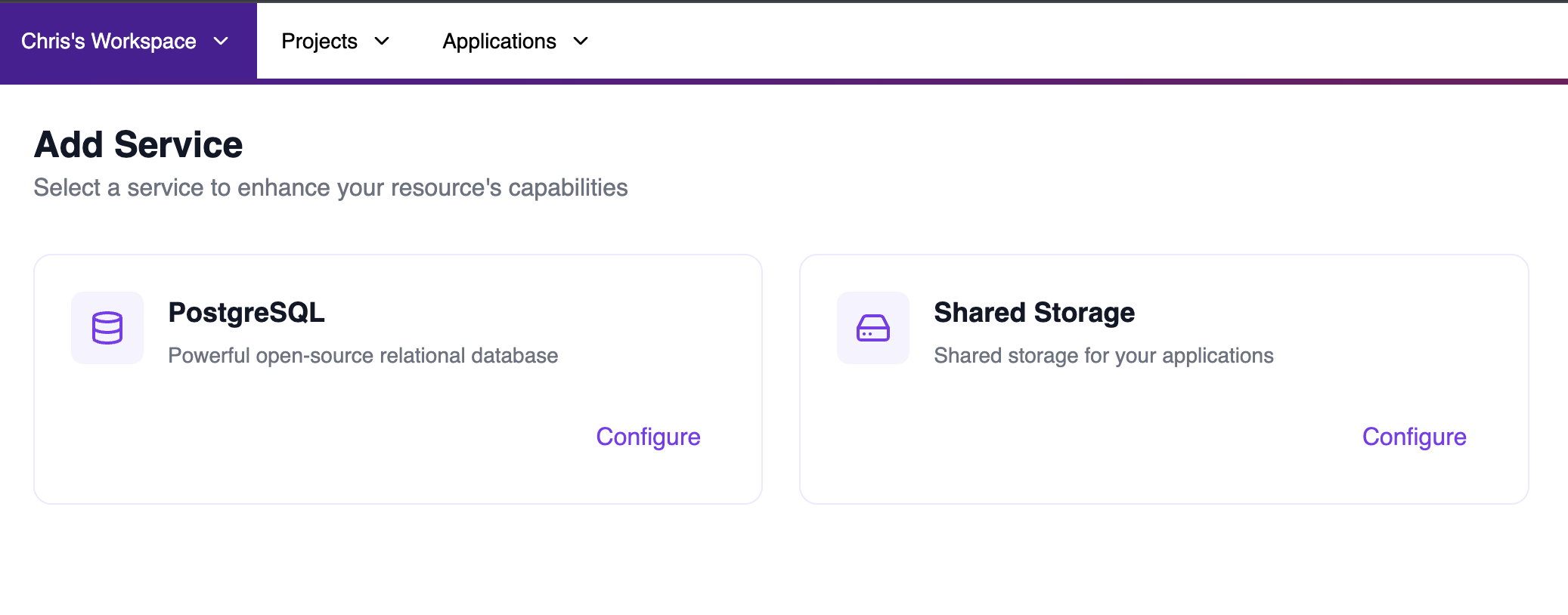Expand the Applications chevron arrow

(581, 42)
